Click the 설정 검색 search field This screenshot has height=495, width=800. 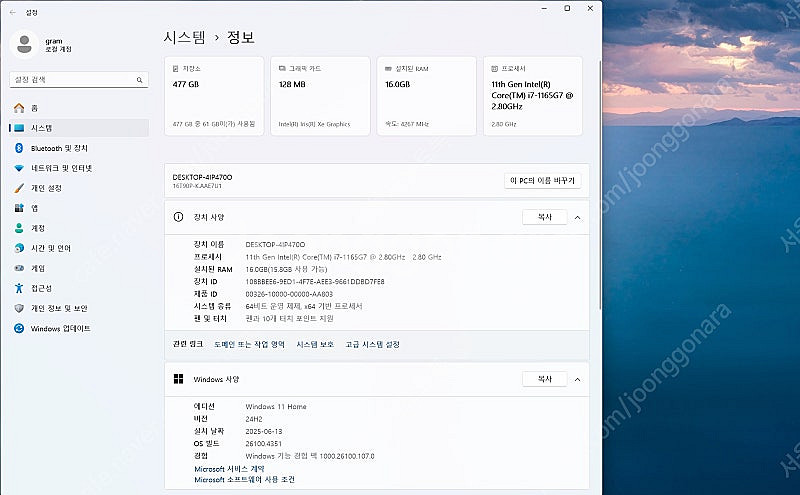79,80
